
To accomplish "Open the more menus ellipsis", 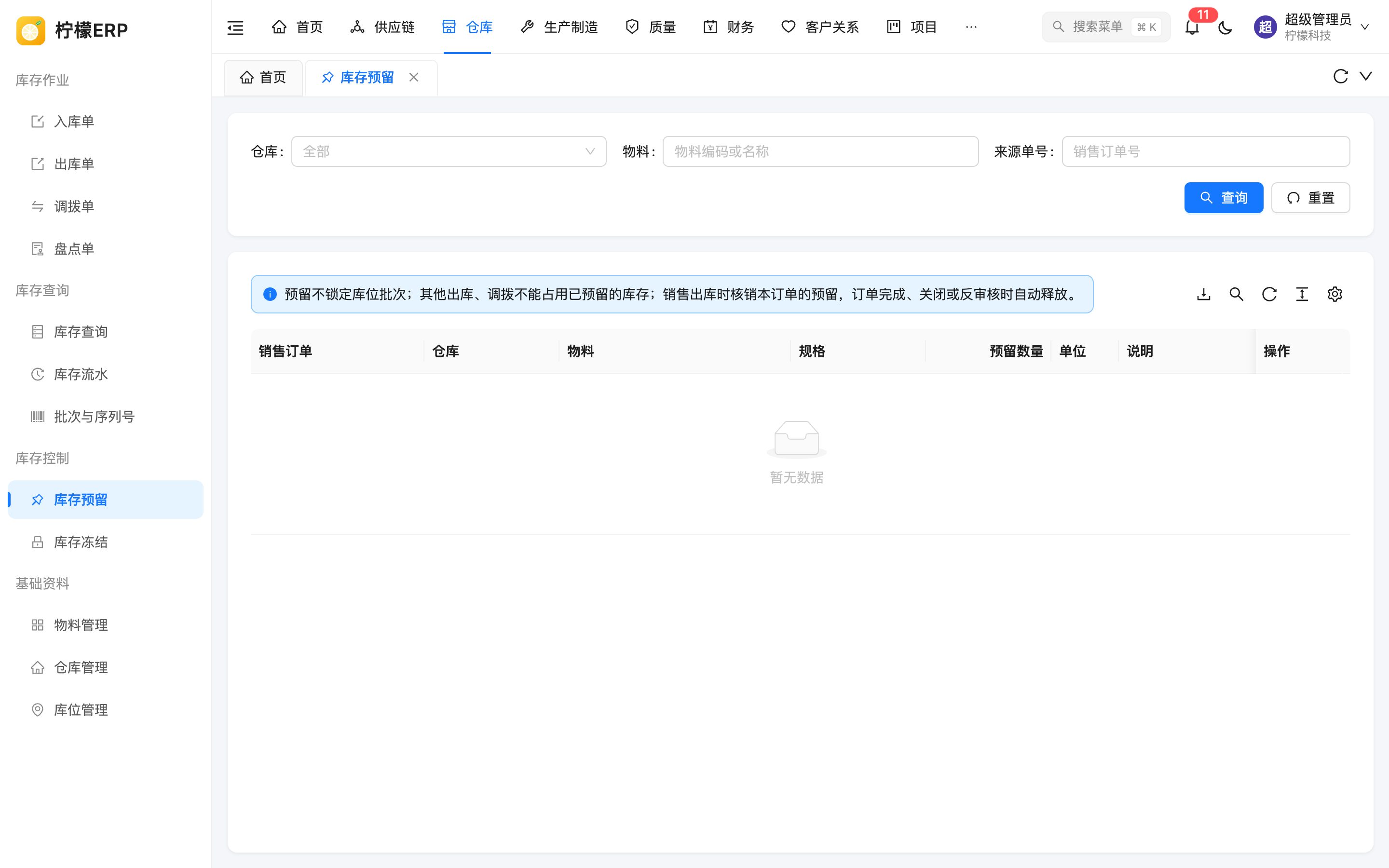I will coord(971,27).
